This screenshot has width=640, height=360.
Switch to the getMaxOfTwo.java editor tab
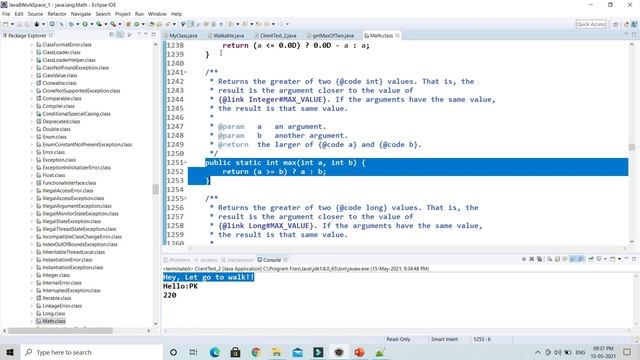(x=333, y=36)
